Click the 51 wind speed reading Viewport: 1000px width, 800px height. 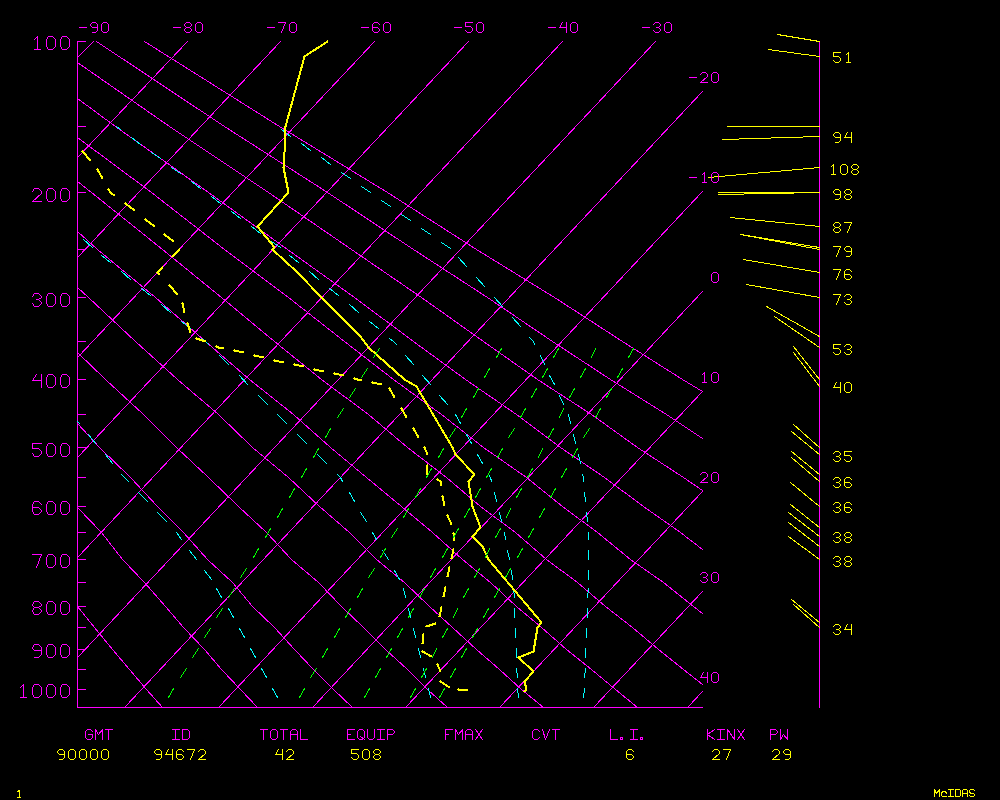click(x=842, y=58)
